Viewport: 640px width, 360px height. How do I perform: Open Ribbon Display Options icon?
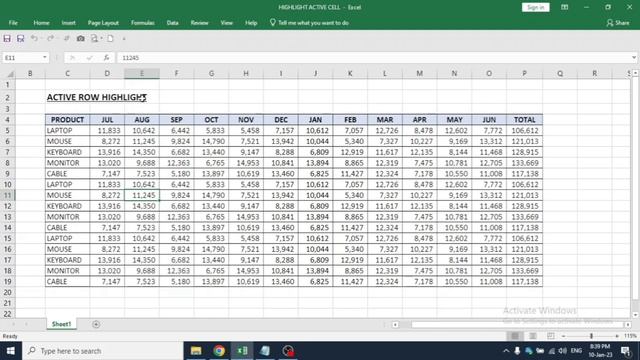pos(564,7)
